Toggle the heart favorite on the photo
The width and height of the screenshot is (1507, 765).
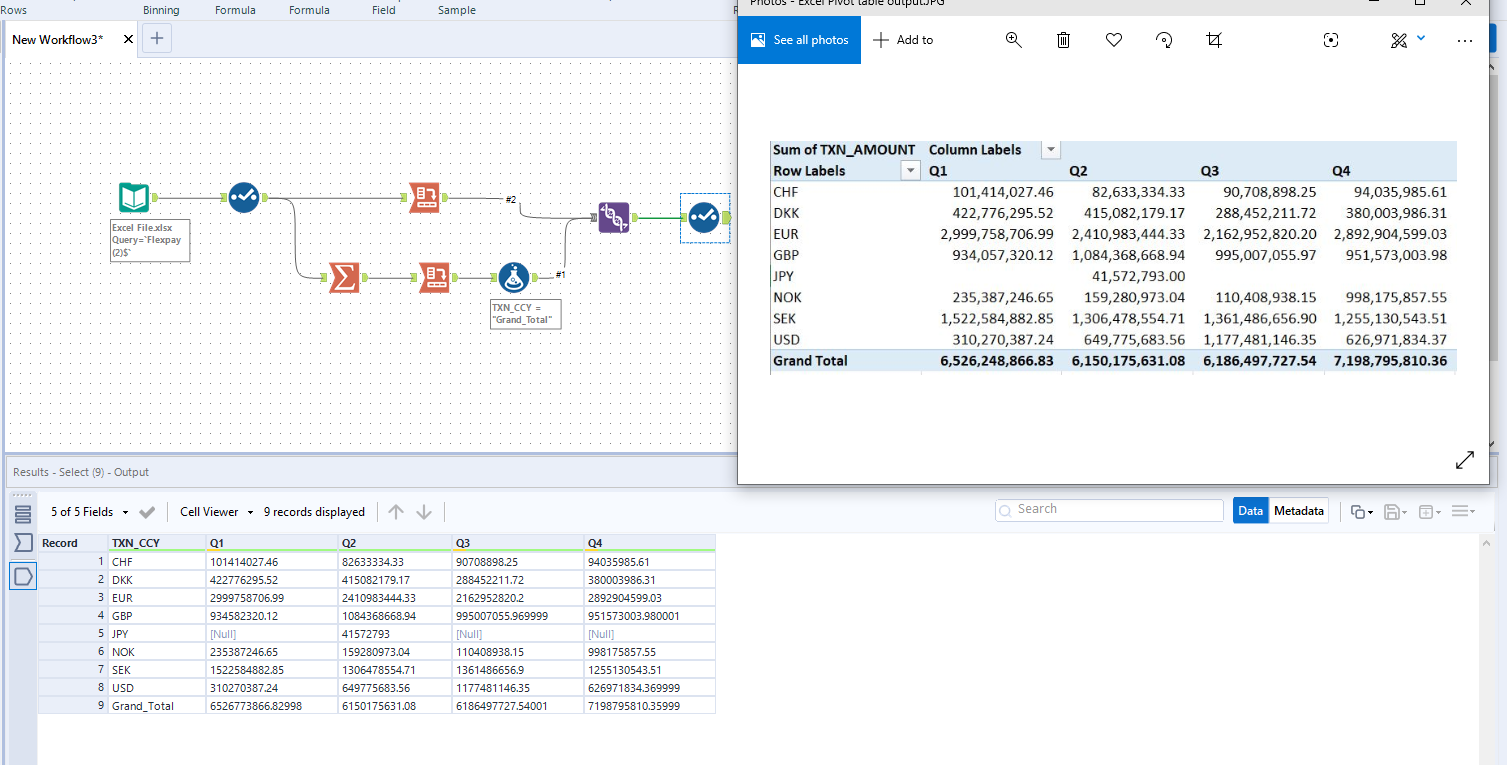pyautogui.click(x=1113, y=40)
